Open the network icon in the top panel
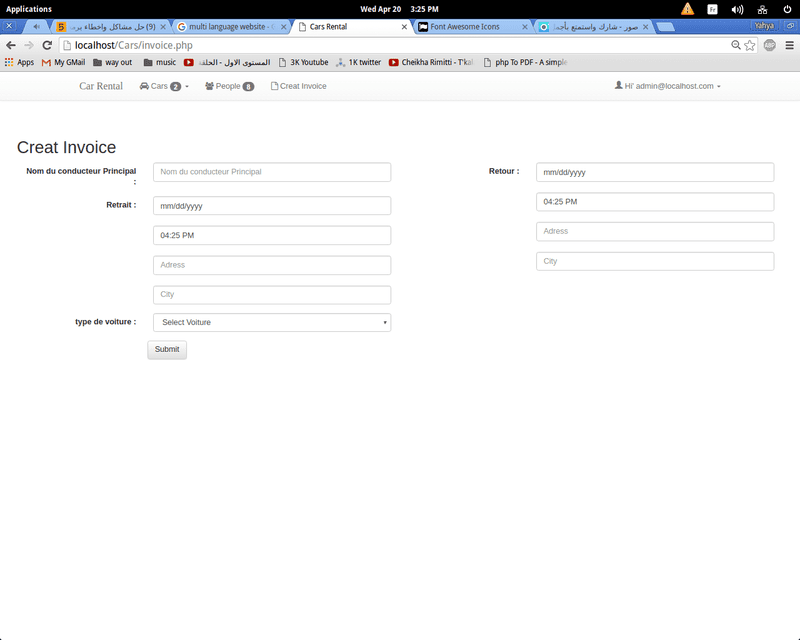The image size is (800, 640). [x=762, y=9]
